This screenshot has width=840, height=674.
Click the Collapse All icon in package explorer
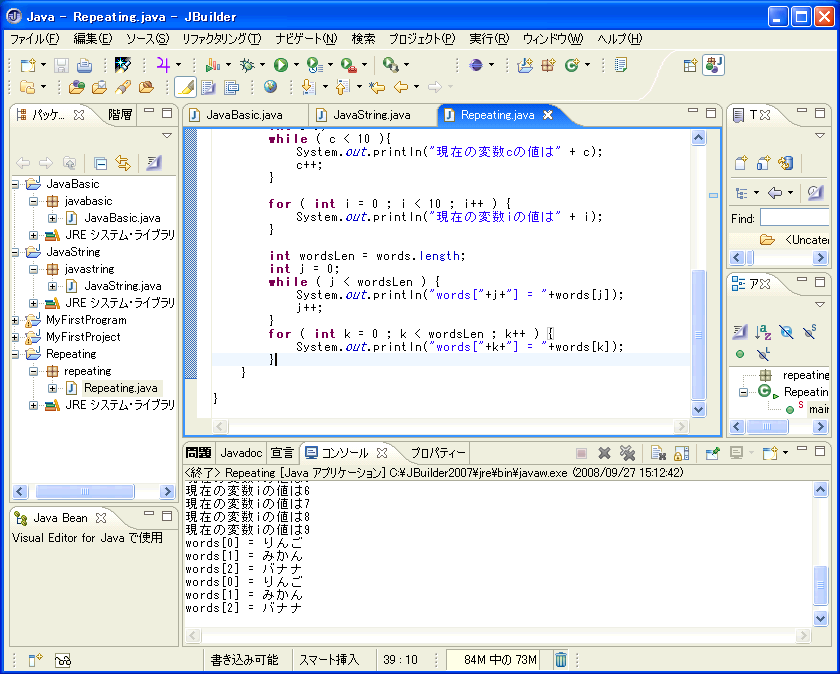[100, 163]
